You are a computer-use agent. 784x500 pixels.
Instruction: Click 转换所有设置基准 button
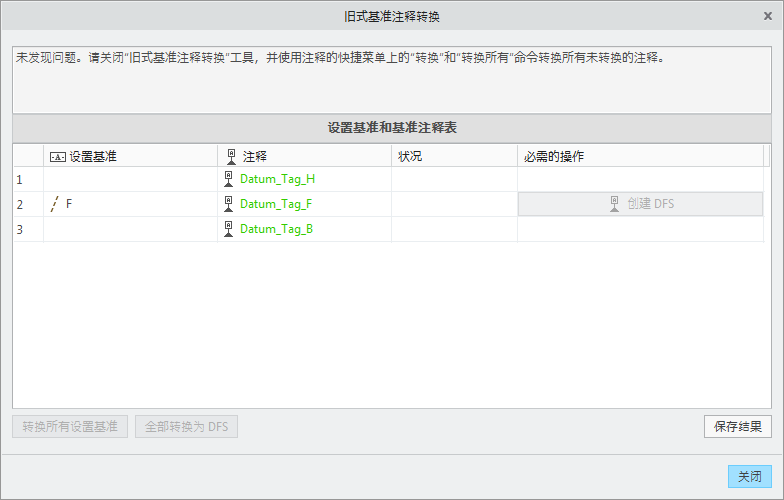[71, 427]
